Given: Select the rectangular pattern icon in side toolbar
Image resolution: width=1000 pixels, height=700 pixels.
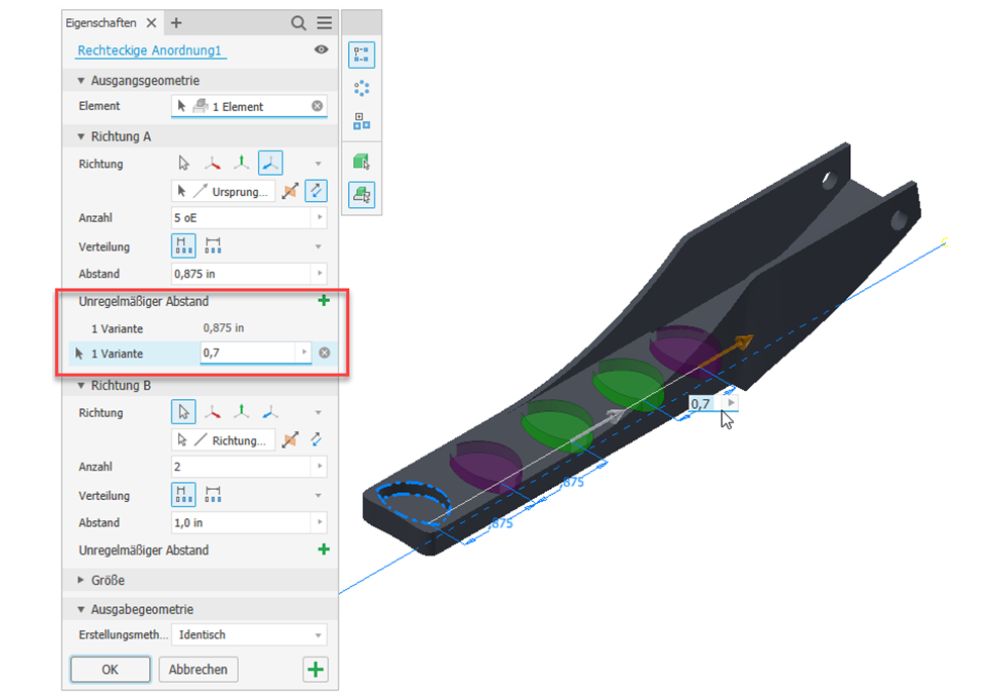Looking at the screenshot, I should (361, 55).
